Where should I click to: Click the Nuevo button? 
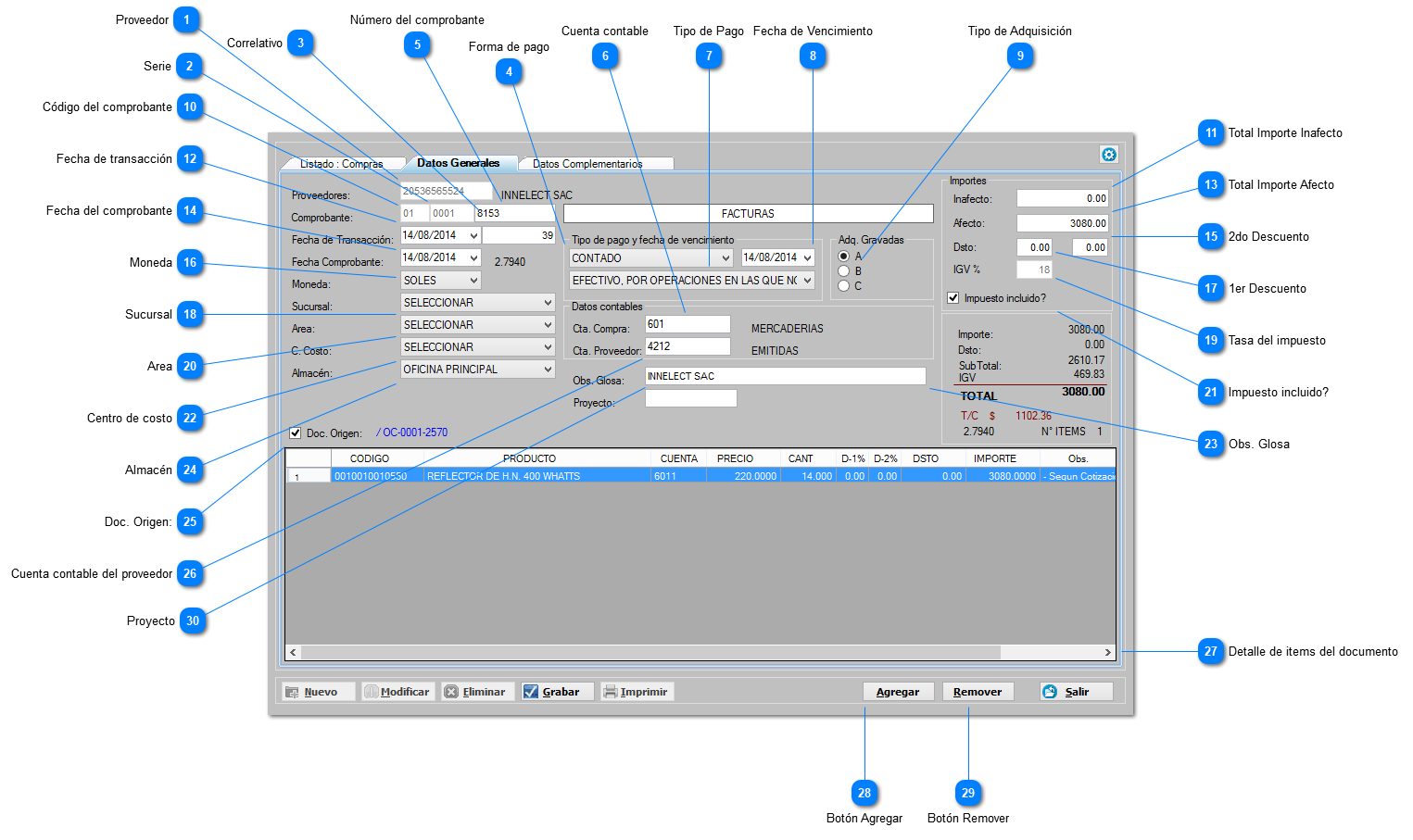[x=317, y=692]
